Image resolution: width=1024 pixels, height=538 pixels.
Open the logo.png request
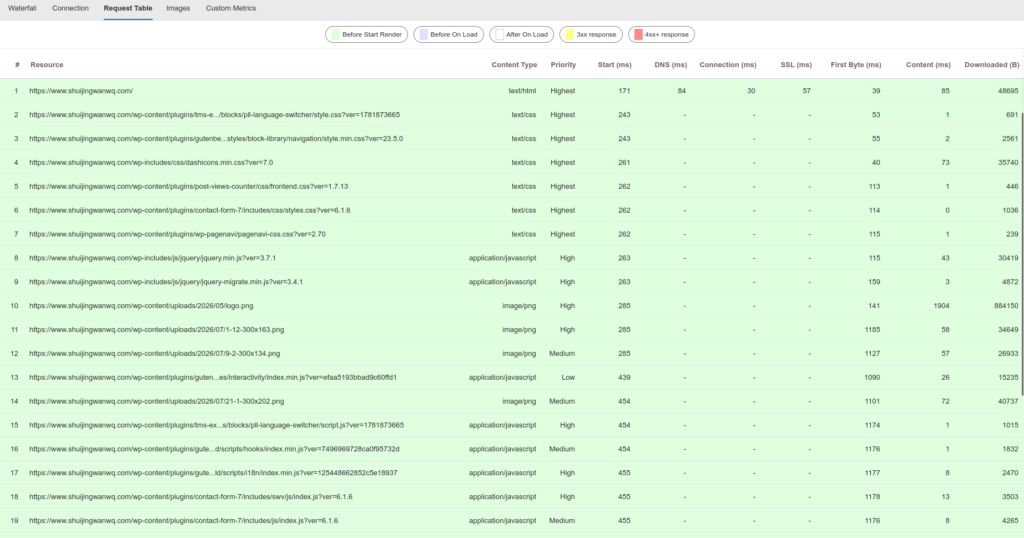(141, 306)
